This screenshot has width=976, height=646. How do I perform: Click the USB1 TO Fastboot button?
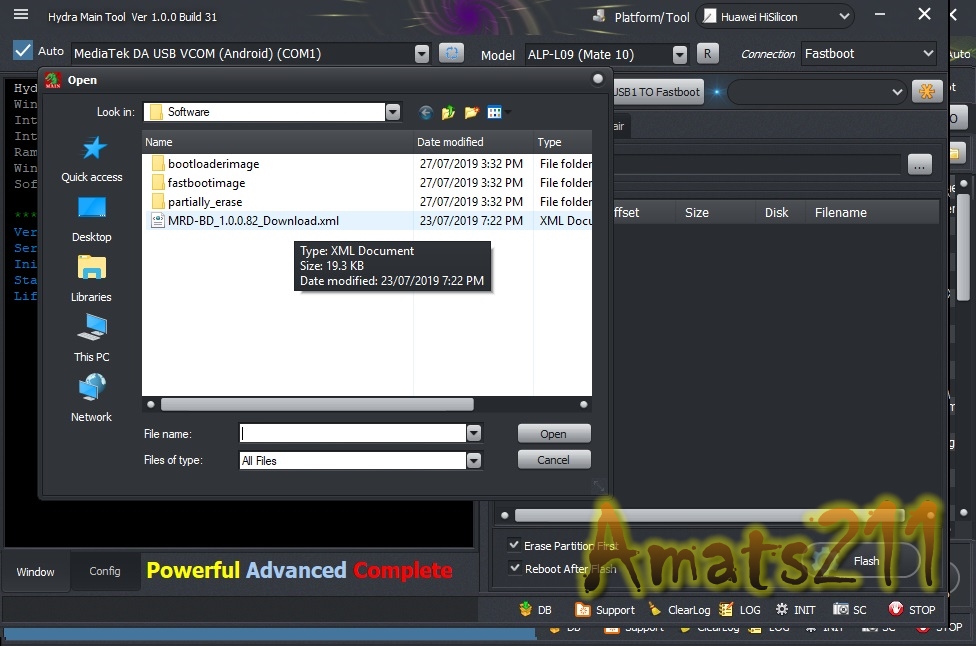[x=658, y=92]
